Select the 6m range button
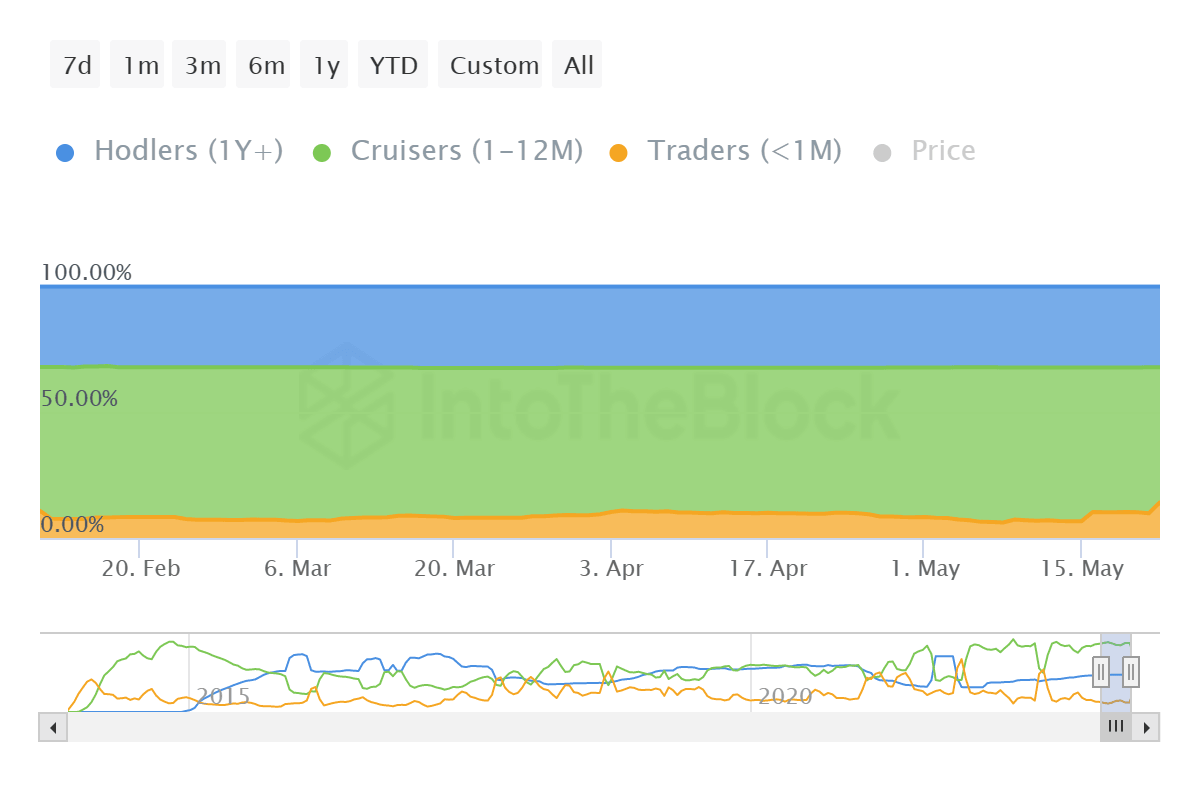This screenshot has height=800, width=1200. [263, 64]
